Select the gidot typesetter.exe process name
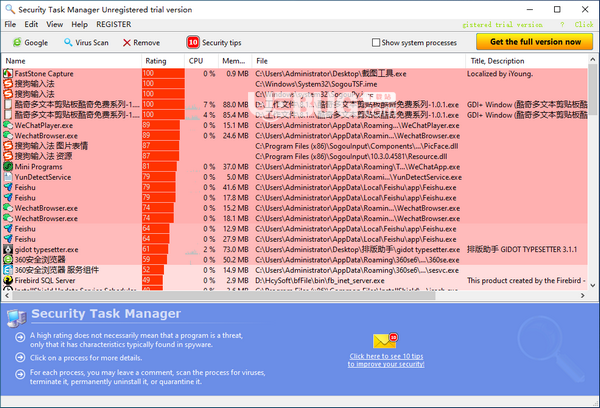This screenshot has width=600, height=408. click(x=46, y=249)
